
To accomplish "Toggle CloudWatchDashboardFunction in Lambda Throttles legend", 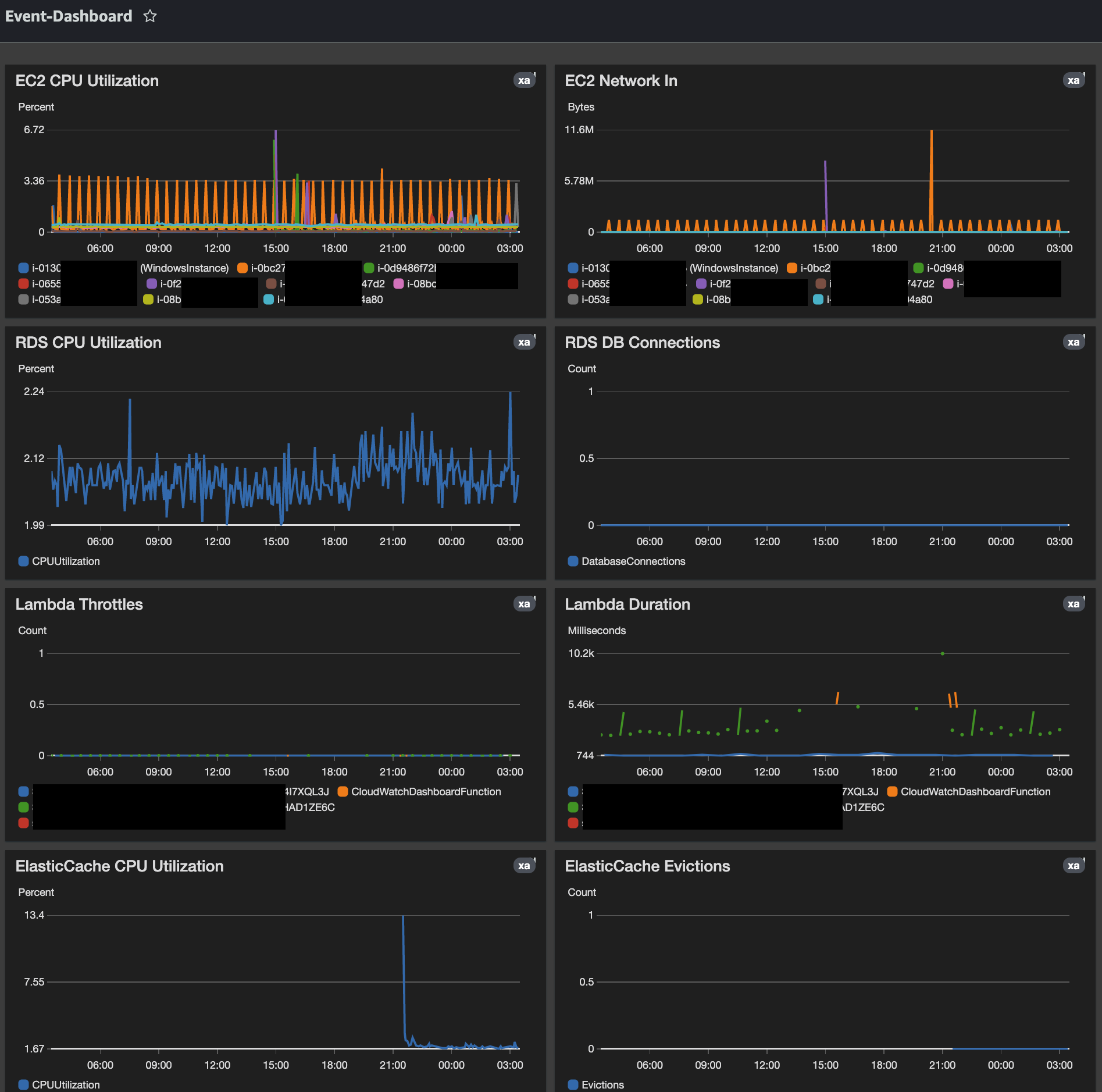I will click(x=425, y=792).
